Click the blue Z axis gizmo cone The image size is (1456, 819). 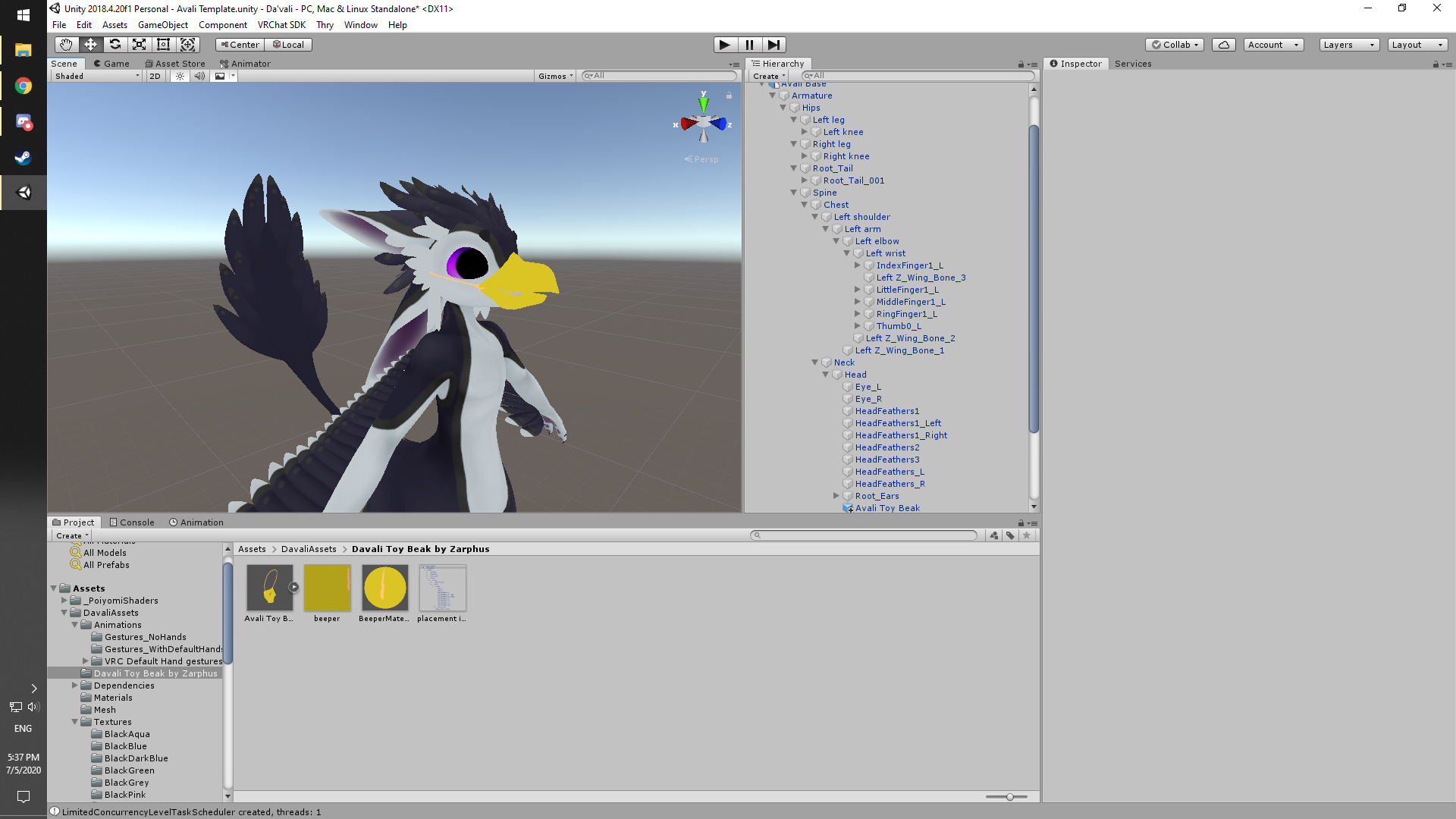point(718,124)
